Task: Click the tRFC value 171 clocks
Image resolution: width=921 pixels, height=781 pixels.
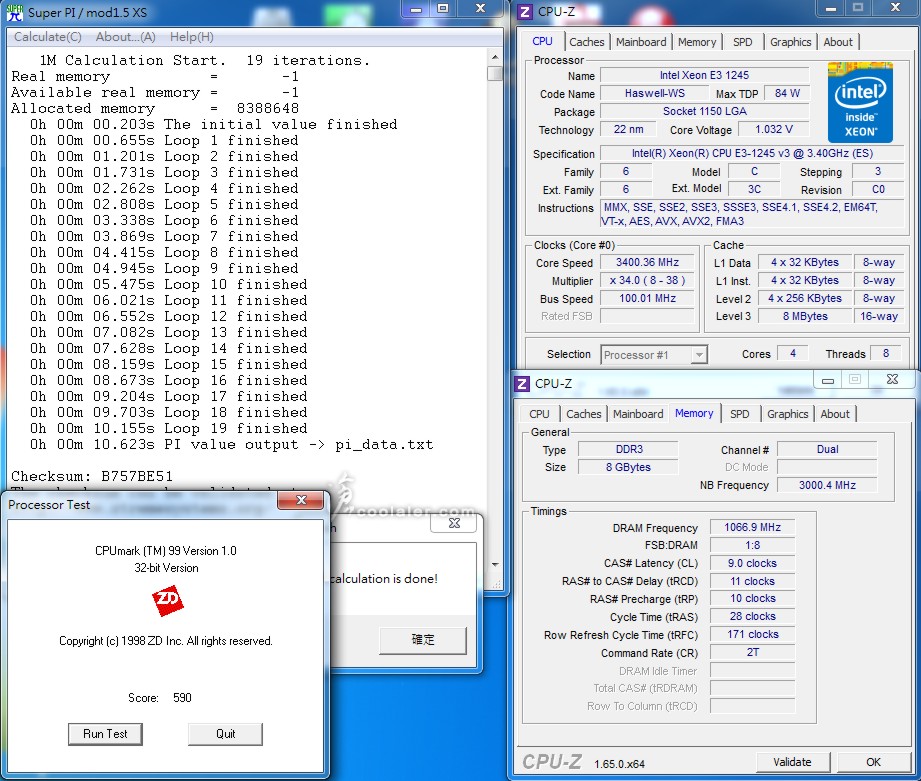Action: point(752,634)
